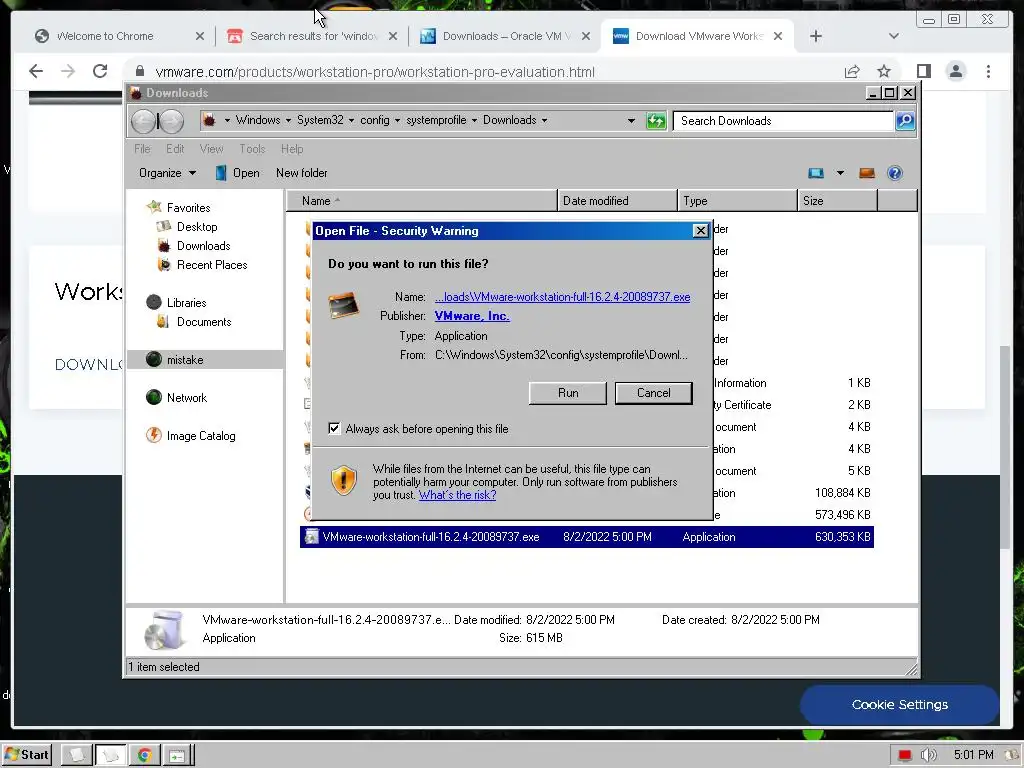Expand the Windows breadcrumb dropdown arrow
The height and width of the screenshot is (768, 1024).
(x=288, y=120)
